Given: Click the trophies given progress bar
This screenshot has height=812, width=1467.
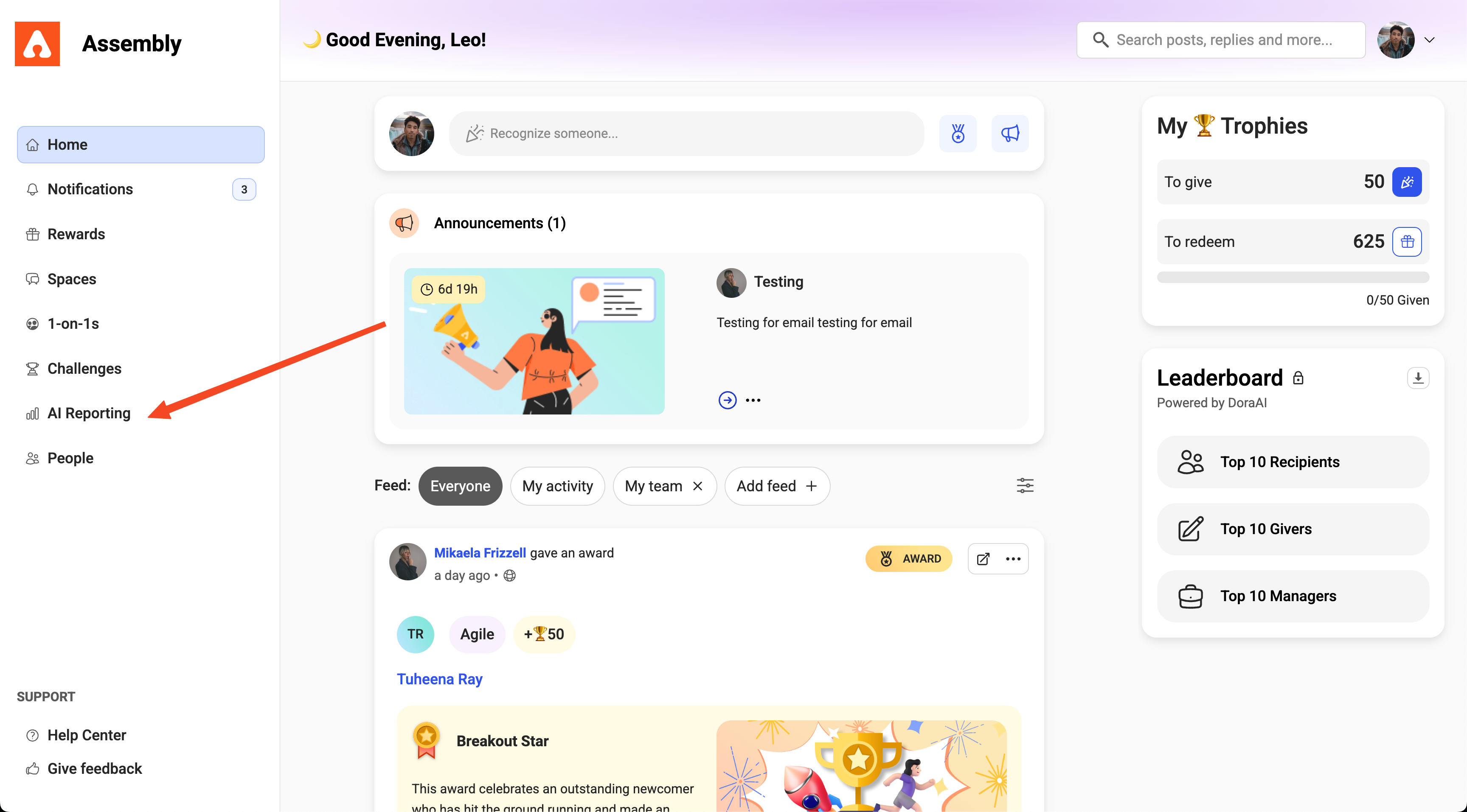Looking at the screenshot, I should 1293,278.
